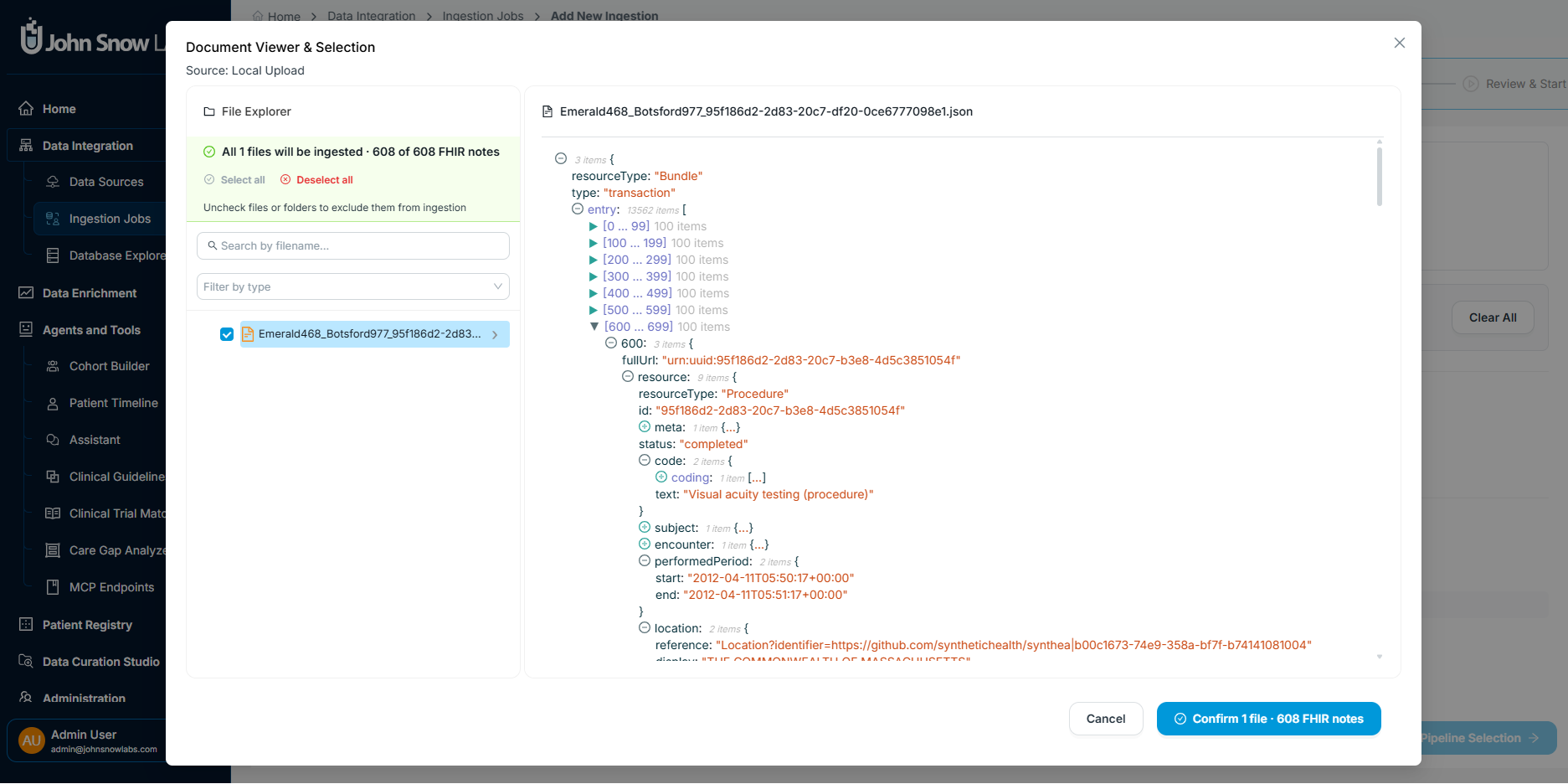Collapse entry 600 node

point(611,343)
